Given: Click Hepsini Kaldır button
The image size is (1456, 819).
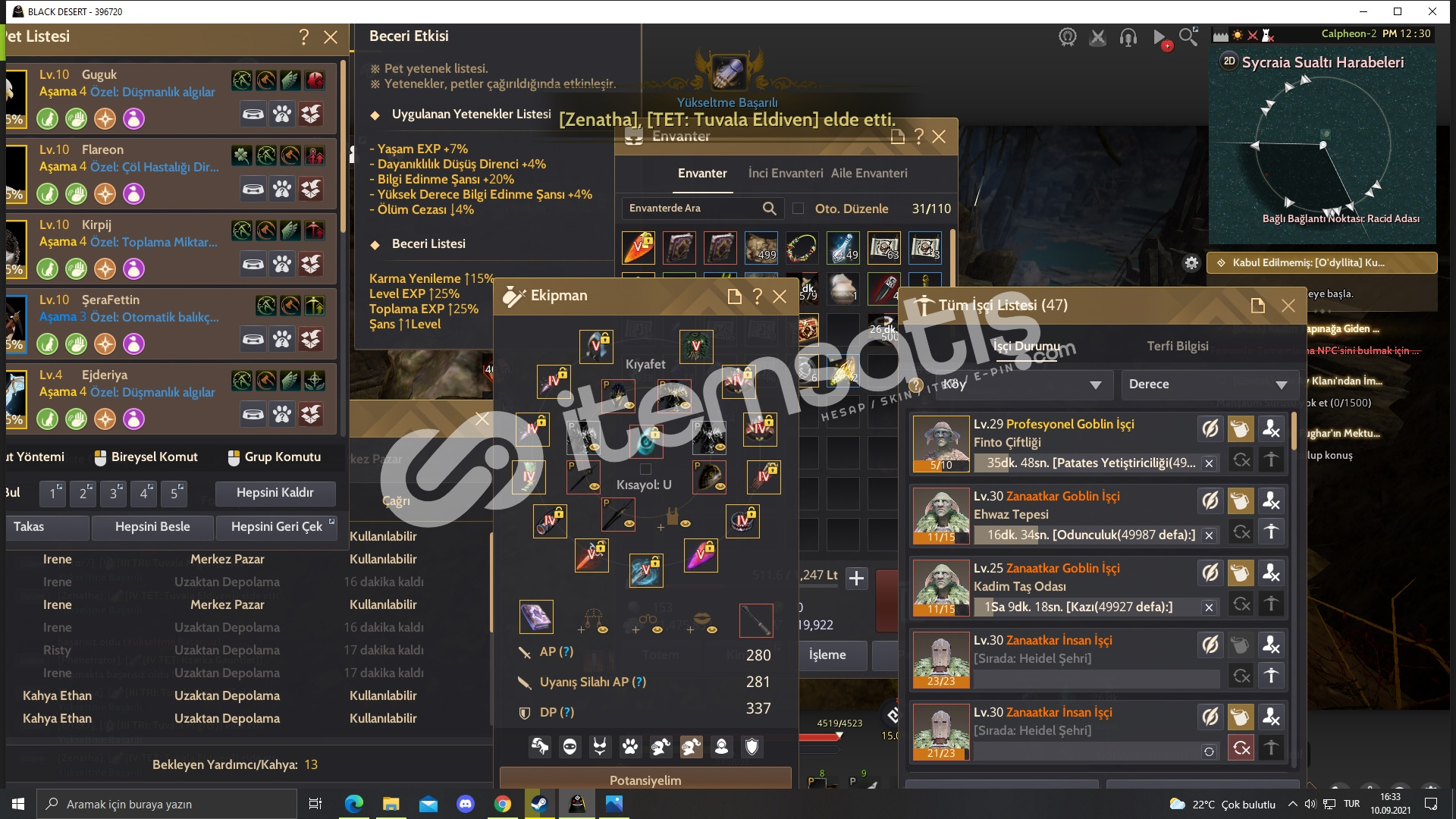Looking at the screenshot, I should pyautogui.click(x=275, y=493).
